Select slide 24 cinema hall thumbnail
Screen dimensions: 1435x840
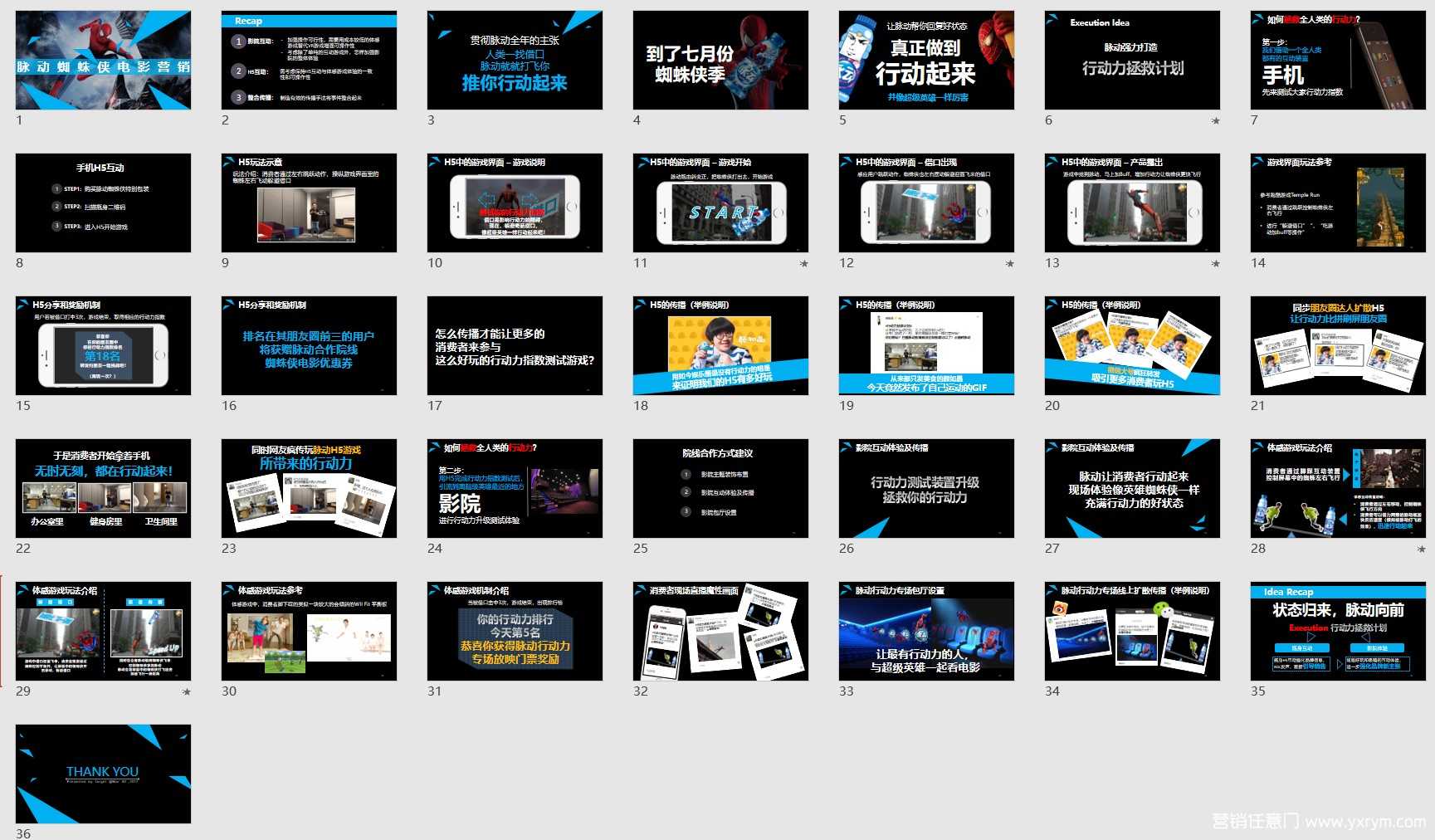(x=515, y=488)
